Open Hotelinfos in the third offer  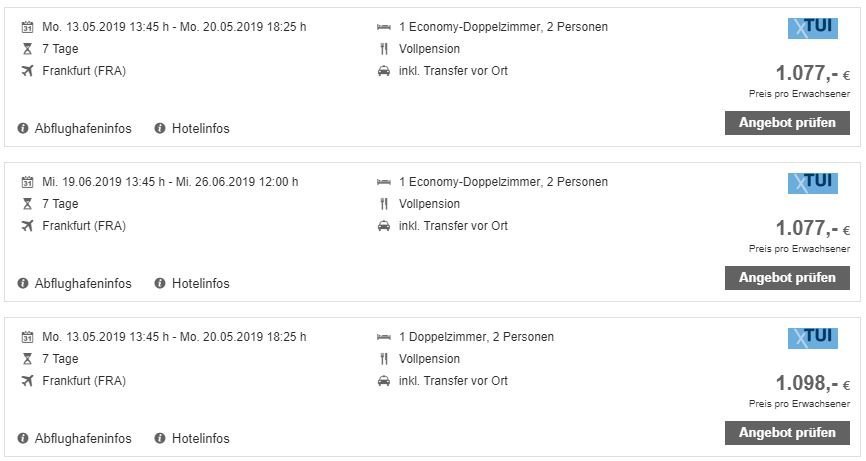200,439
